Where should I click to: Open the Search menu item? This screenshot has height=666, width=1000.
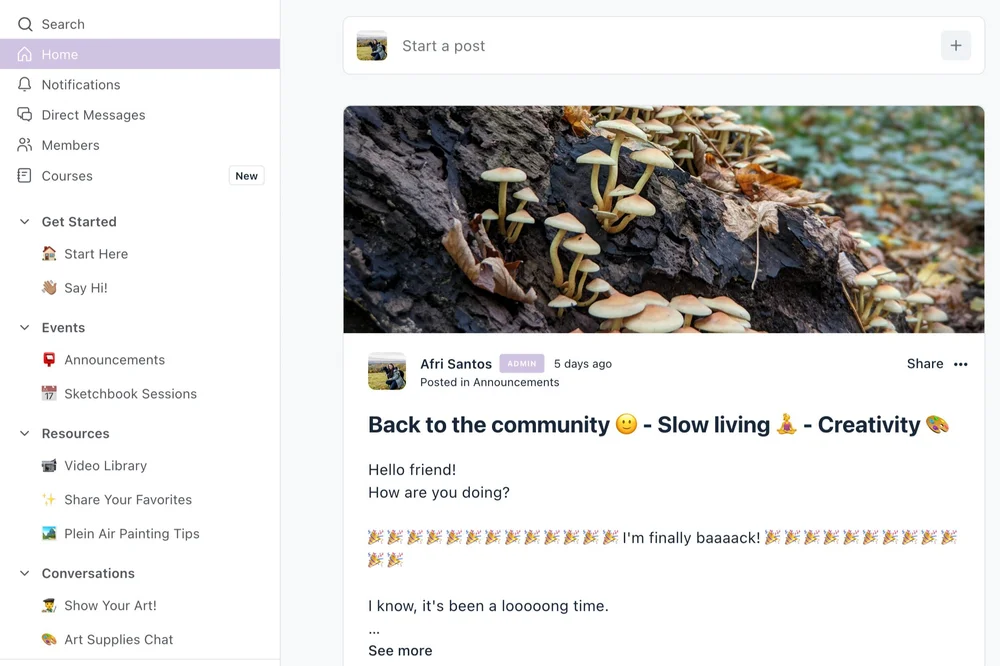click(x=140, y=24)
